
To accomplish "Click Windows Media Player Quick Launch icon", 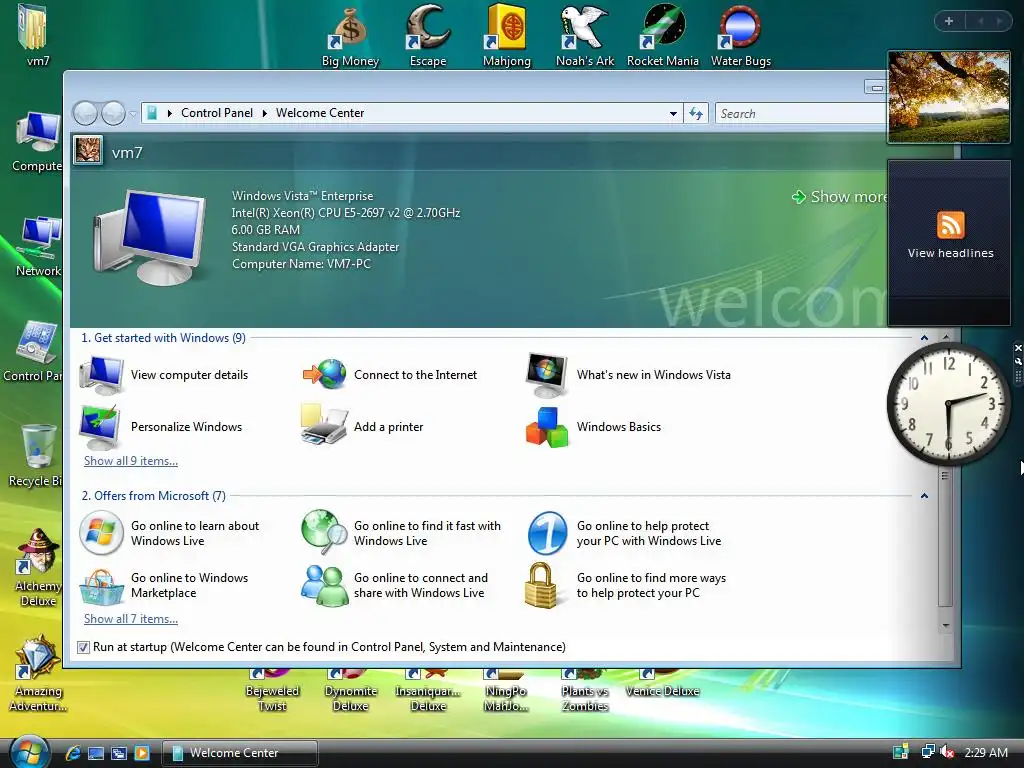I will pos(142,753).
